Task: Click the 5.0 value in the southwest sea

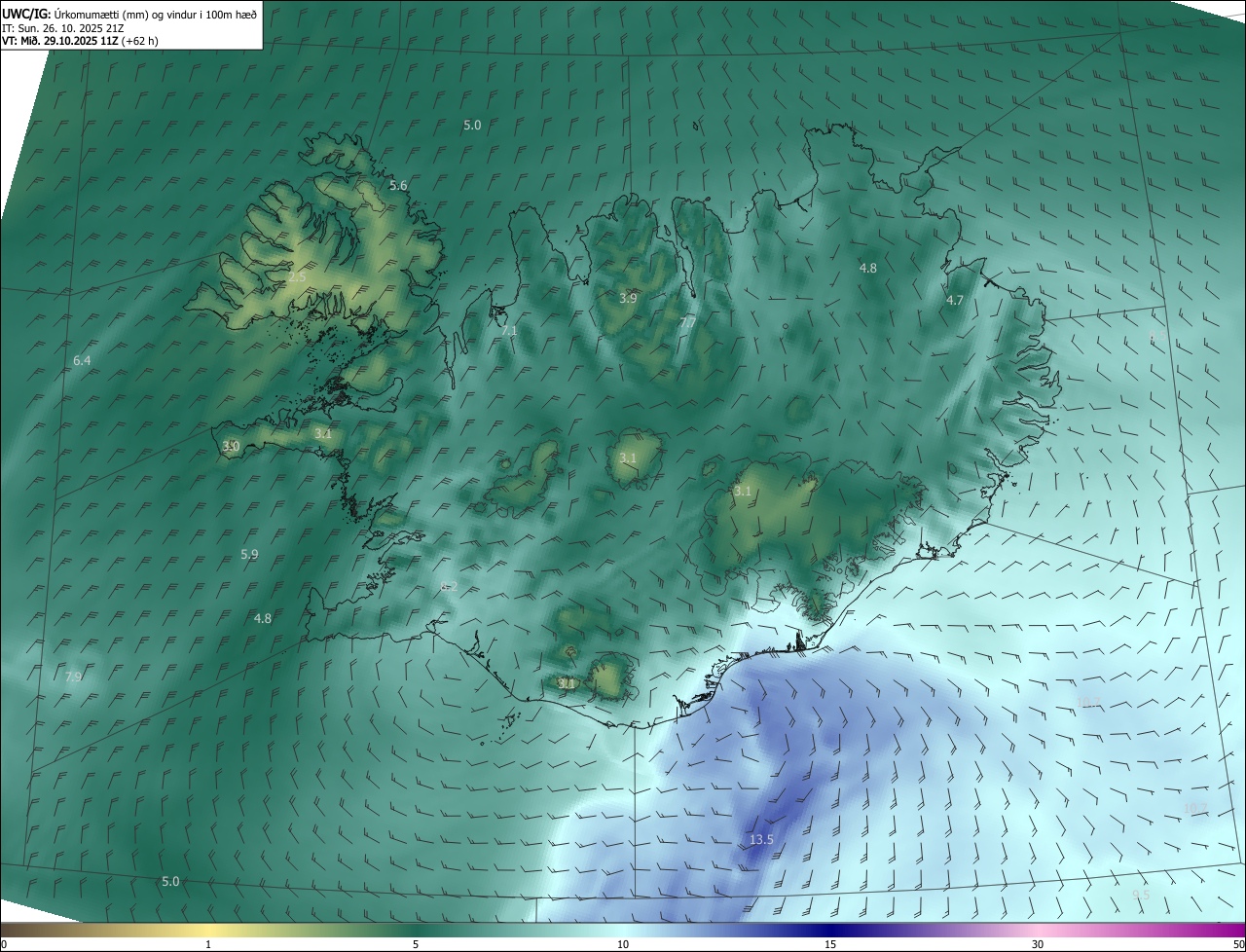Action: click(170, 881)
